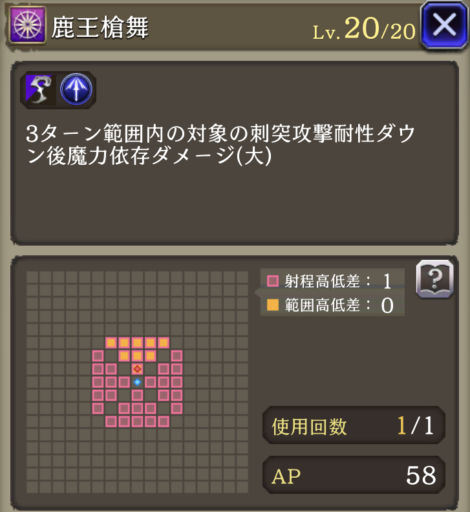470x512 pixels.
Task: Select the red diamond target tile
Action: [x=137, y=369]
